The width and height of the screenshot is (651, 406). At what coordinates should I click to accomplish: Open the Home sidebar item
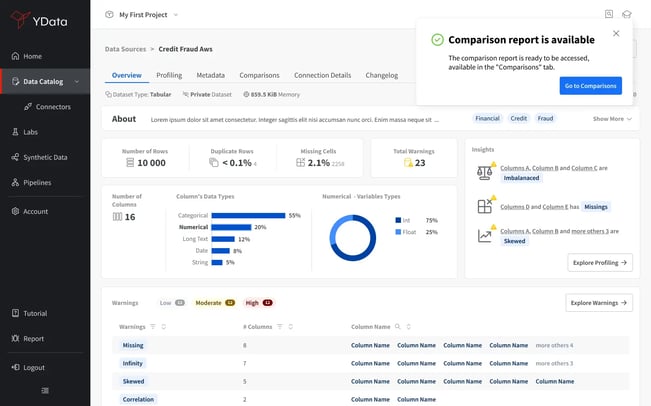[x=27, y=56]
